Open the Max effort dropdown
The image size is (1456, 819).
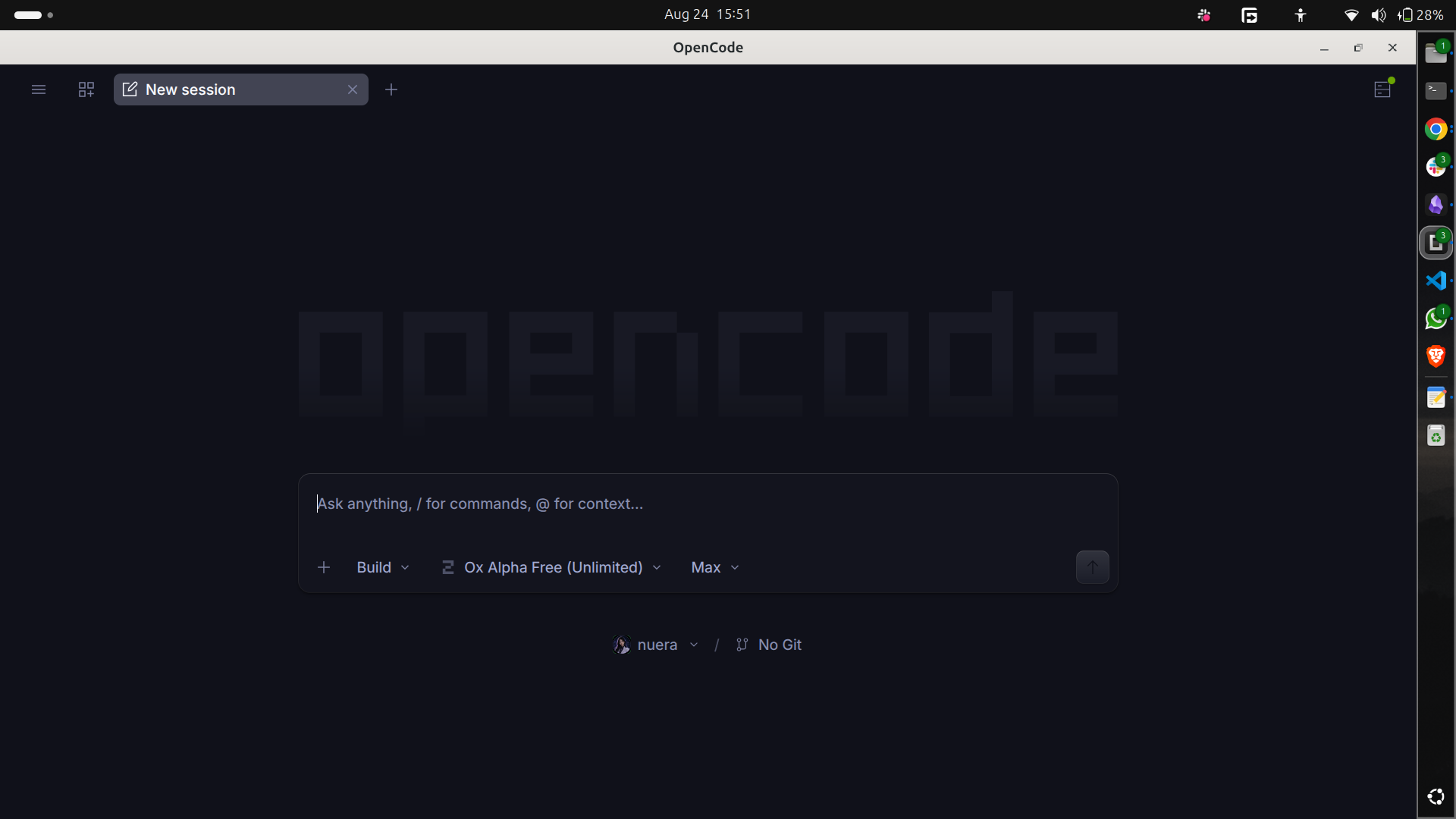715,567
